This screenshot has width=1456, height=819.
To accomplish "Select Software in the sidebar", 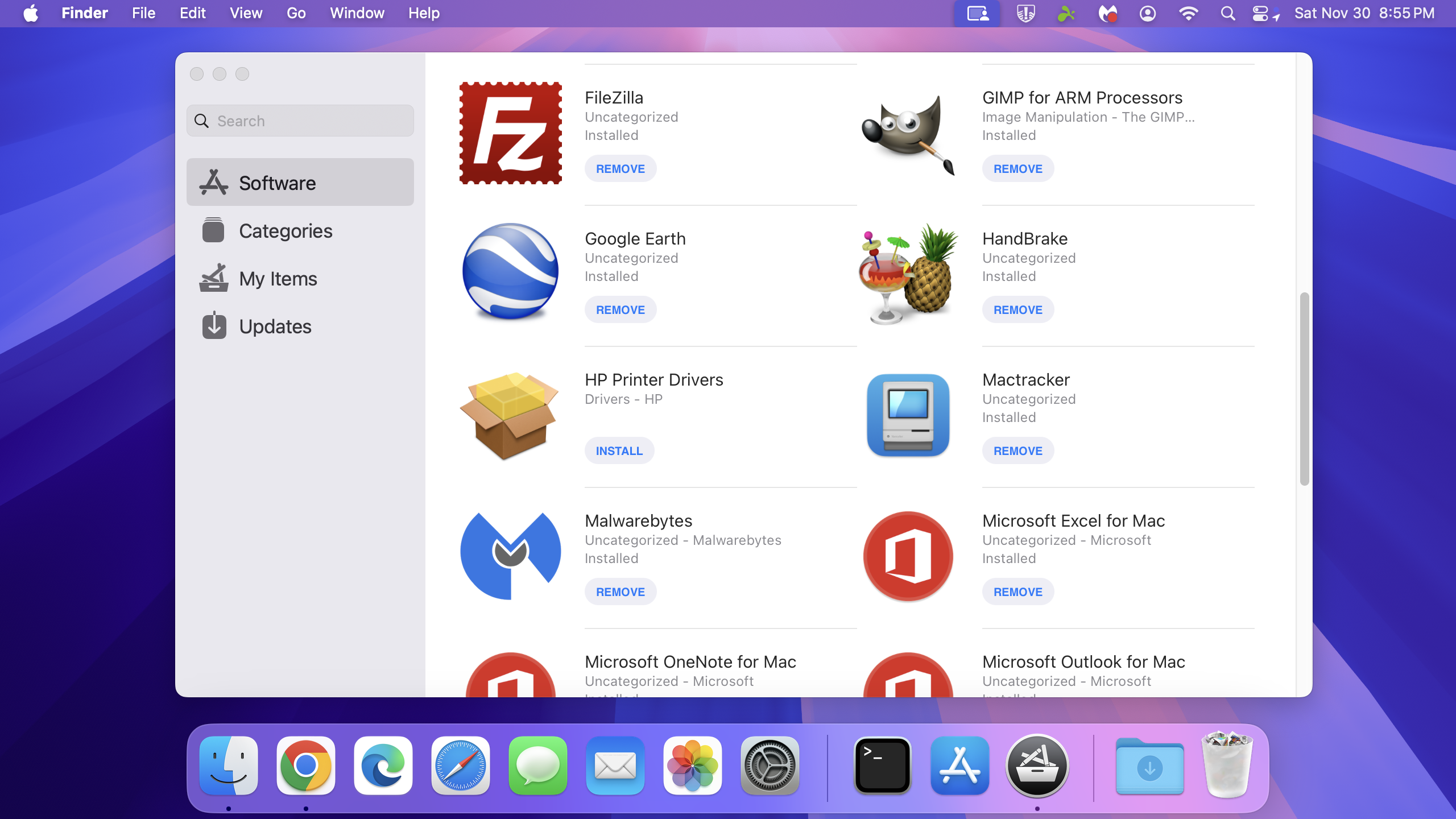I will [x=300, y=183].
